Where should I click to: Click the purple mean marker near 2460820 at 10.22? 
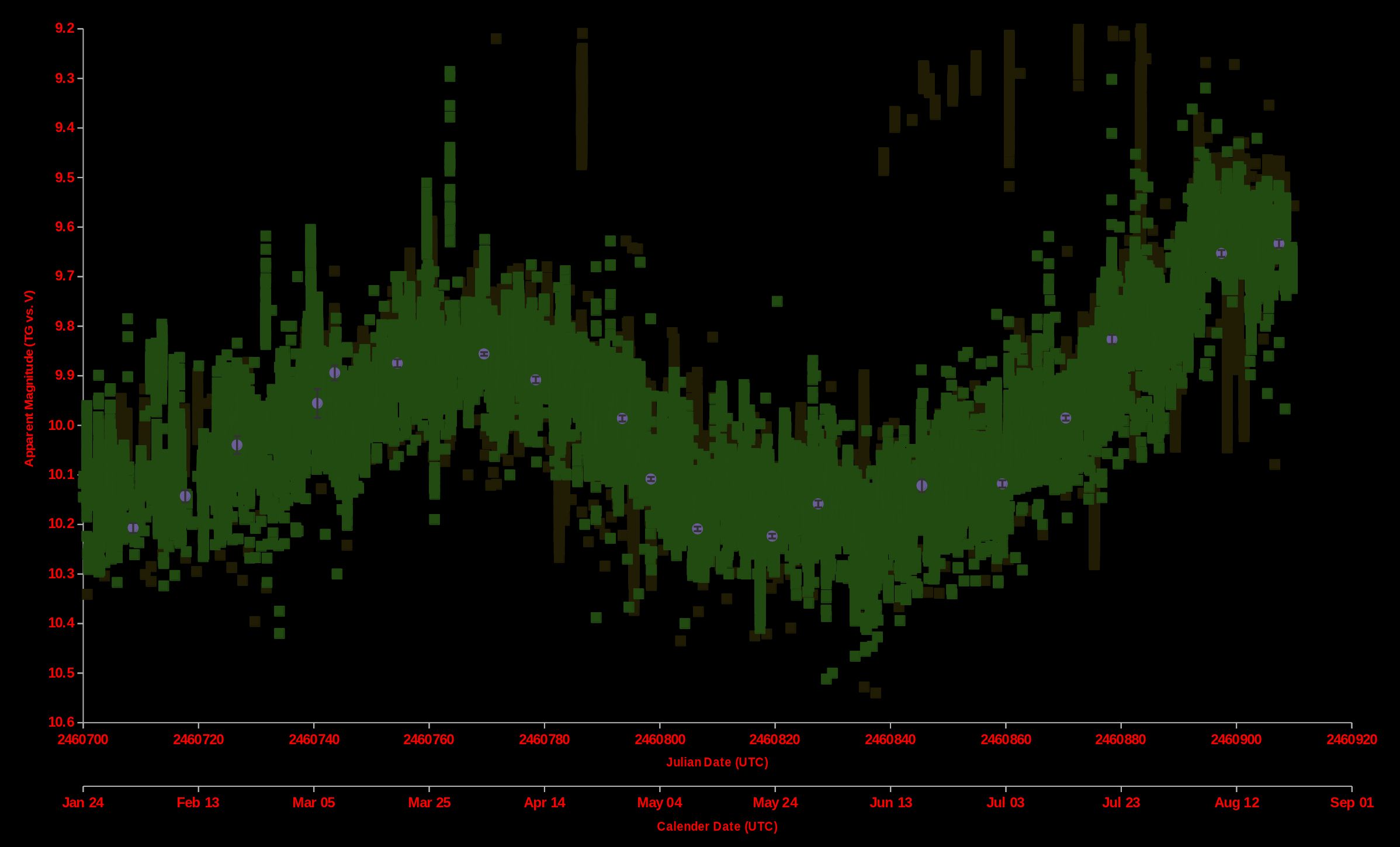coord(772,536)
